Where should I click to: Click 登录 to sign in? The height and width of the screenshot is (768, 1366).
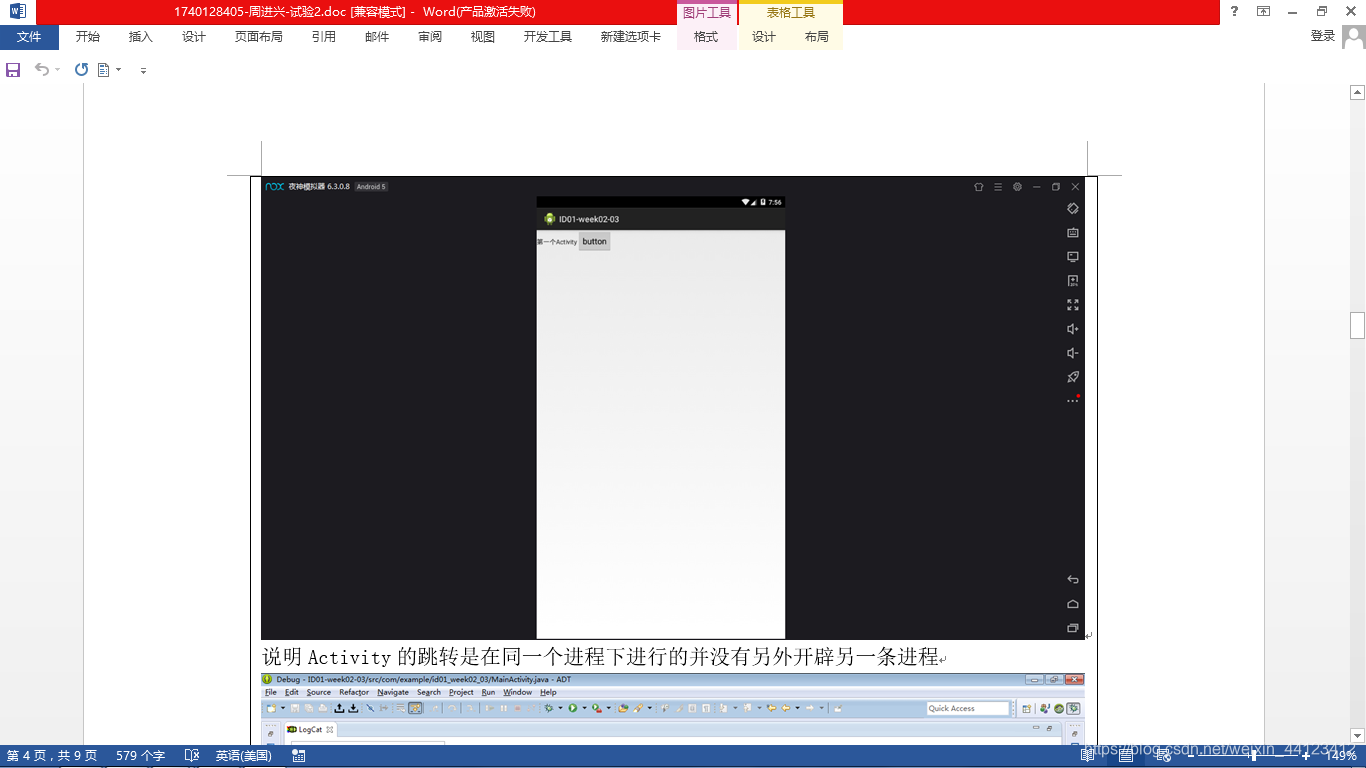point(1323,36)
